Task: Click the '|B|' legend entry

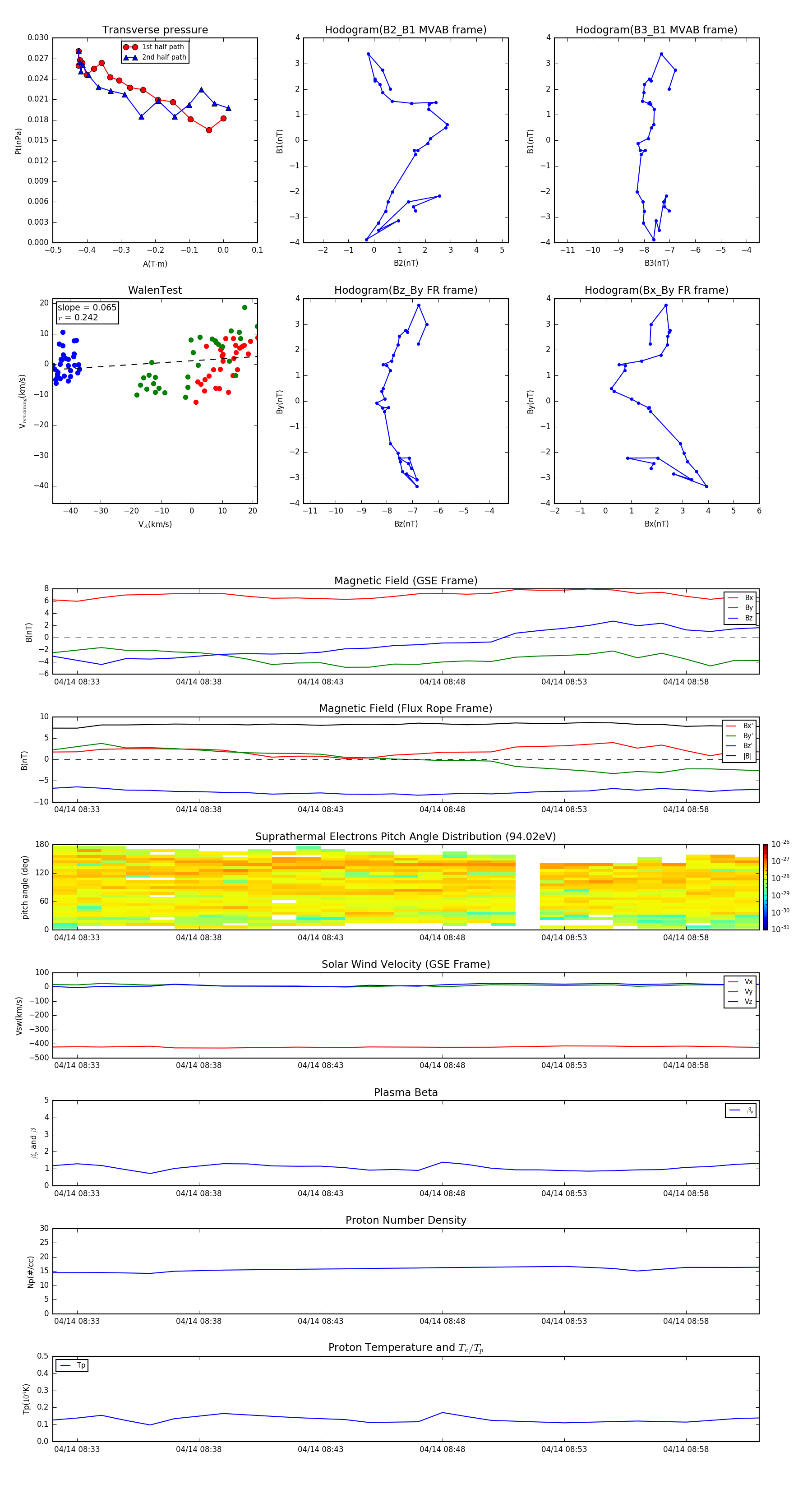Action: pyautogui.click(x=739, y=756)
